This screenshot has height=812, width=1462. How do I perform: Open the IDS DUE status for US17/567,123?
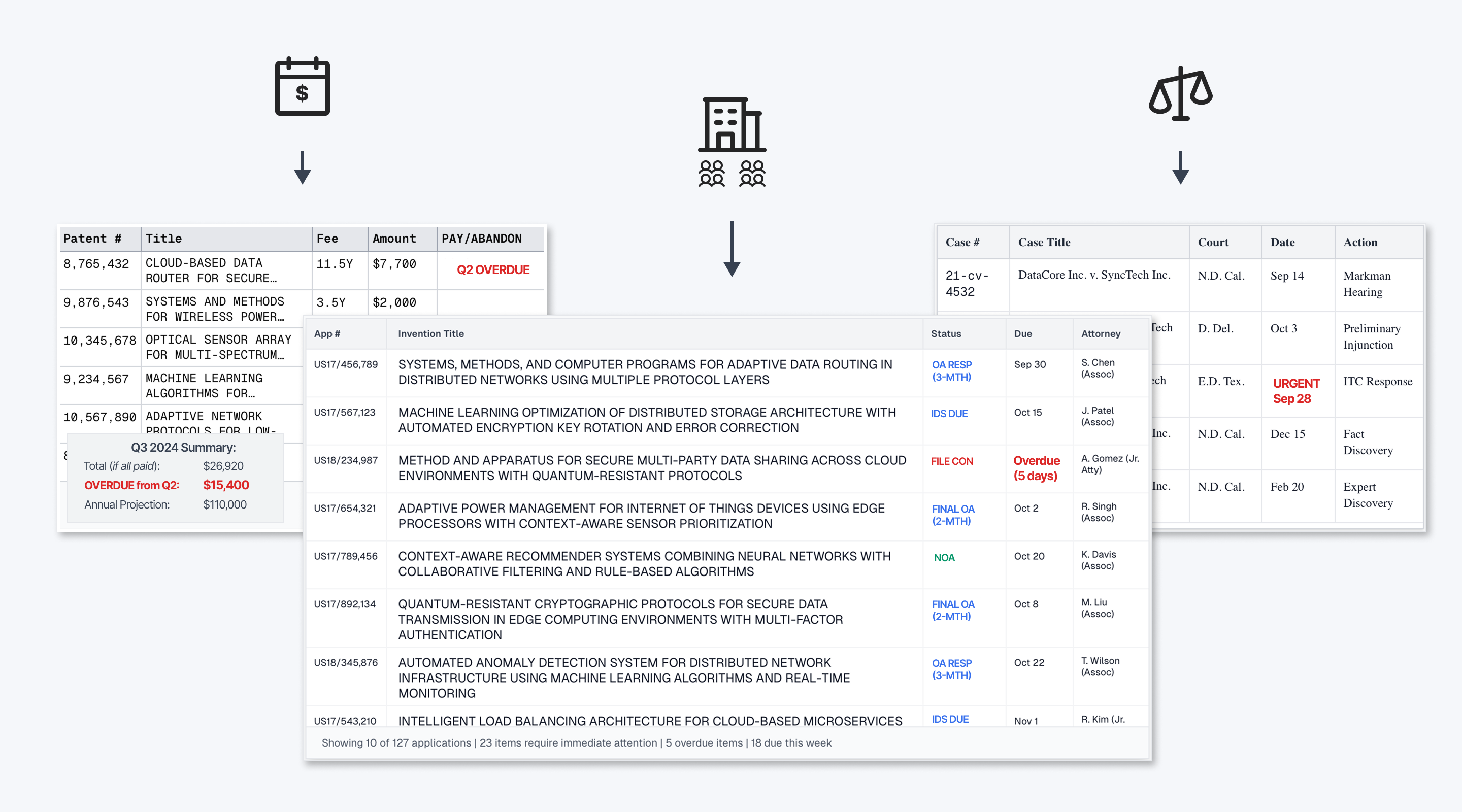point(949,414)
